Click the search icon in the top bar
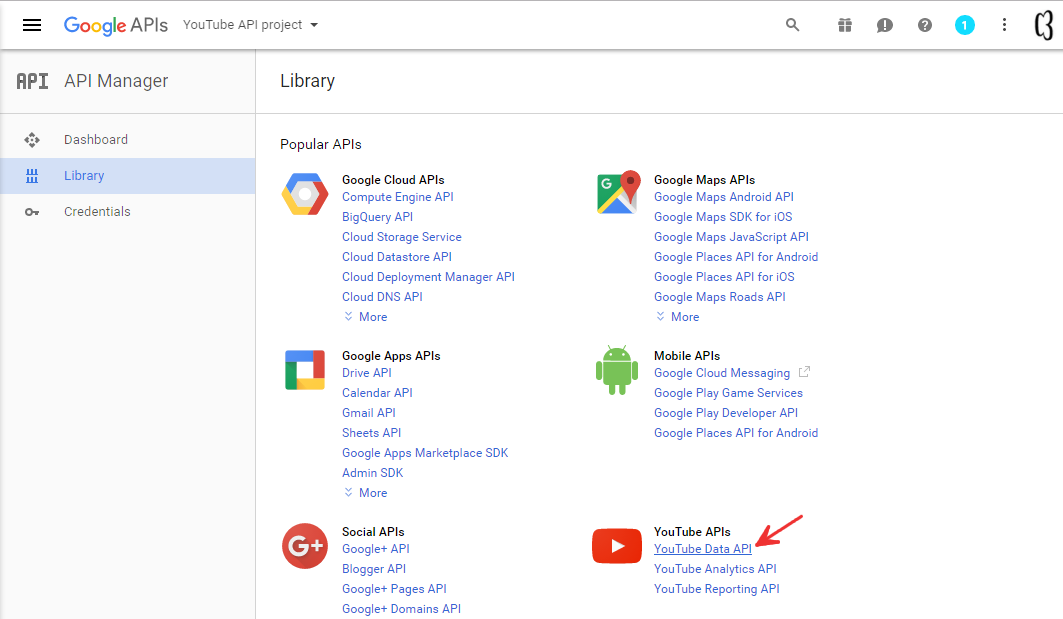 point(792,25)
